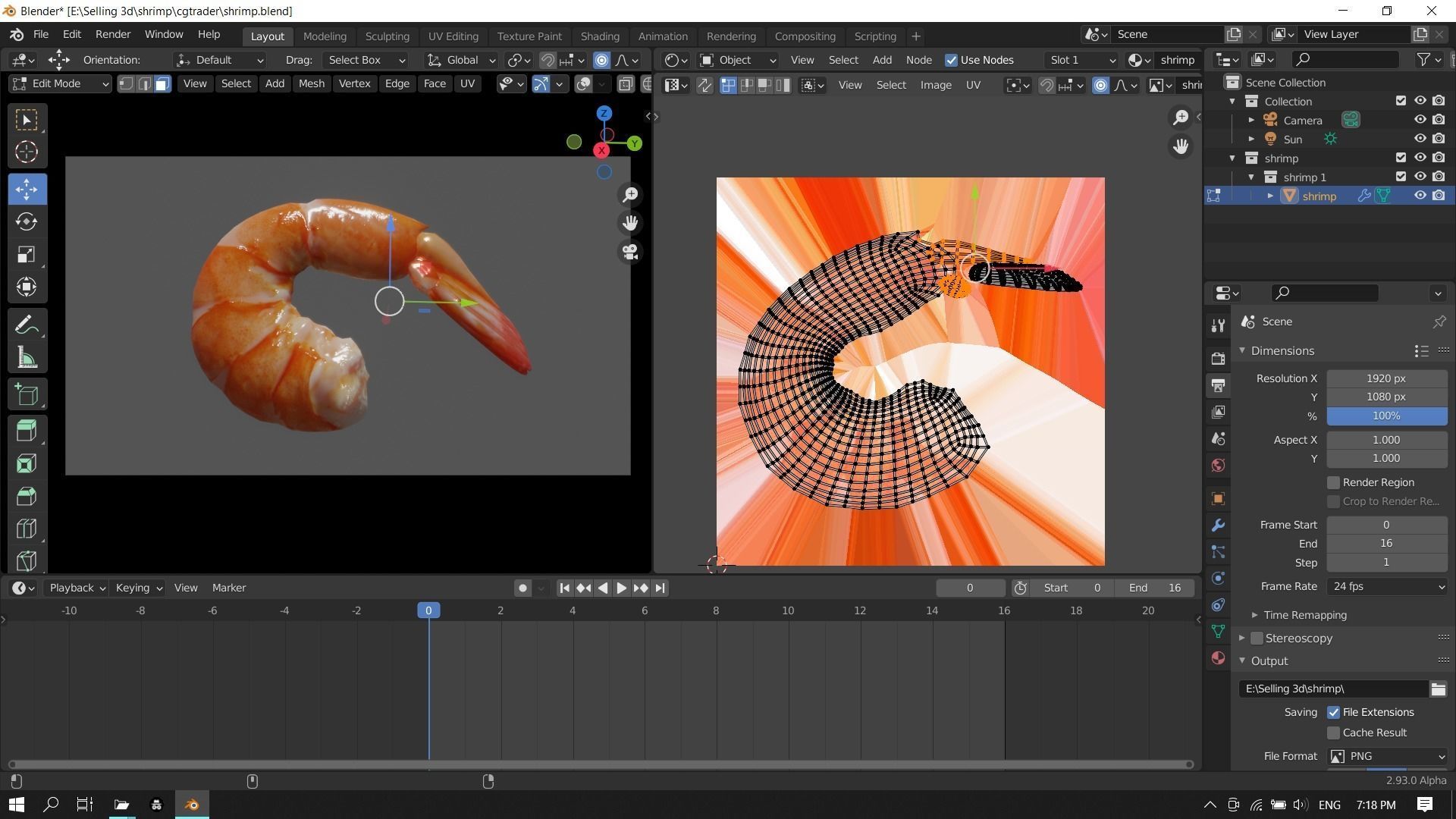Click the Playback button in timeline
This screenshot has width=1456, height=819.
[76, 588]
